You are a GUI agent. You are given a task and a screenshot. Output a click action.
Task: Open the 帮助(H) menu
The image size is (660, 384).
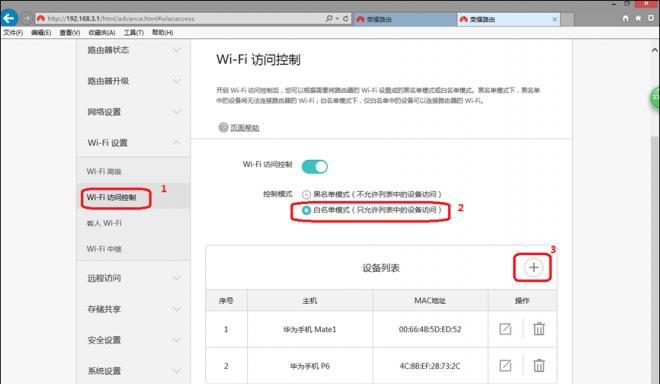coord(162,32)
